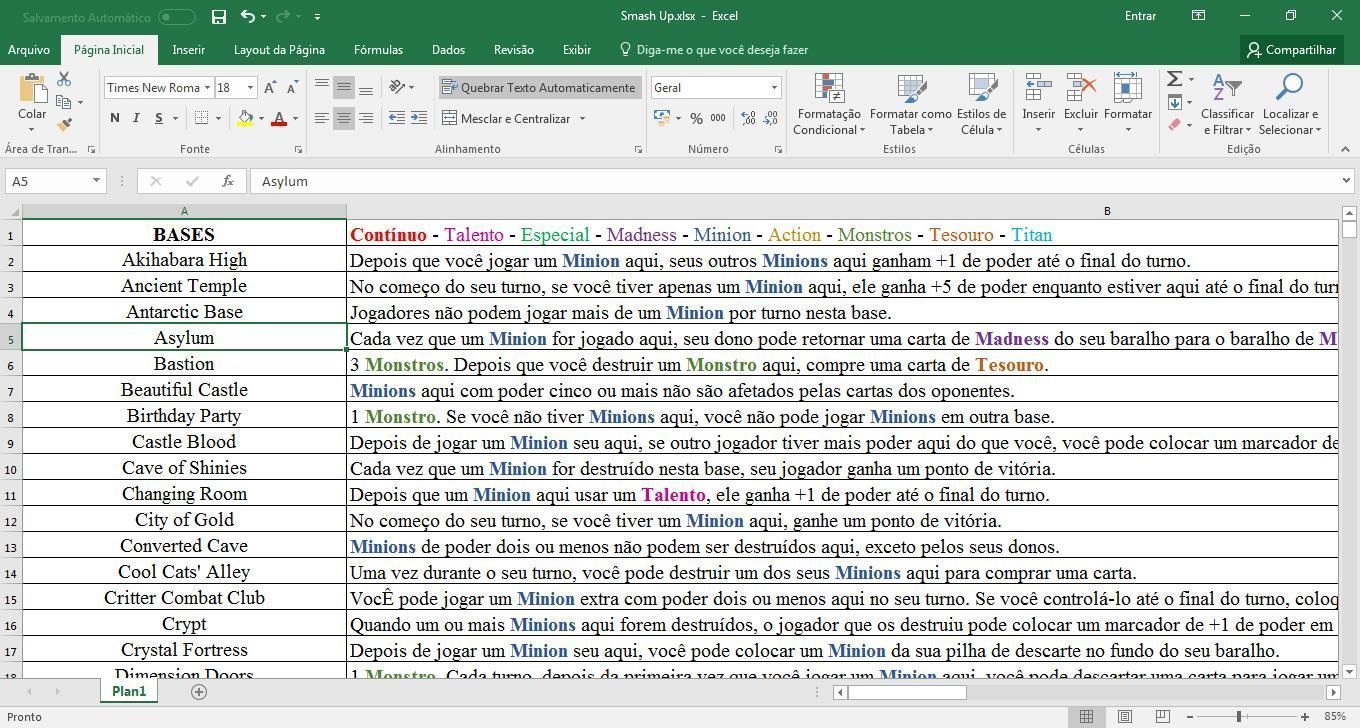The image size is (1360, 728).
Task: Expand the Geral number format dropdown
Action: (773, 88)
